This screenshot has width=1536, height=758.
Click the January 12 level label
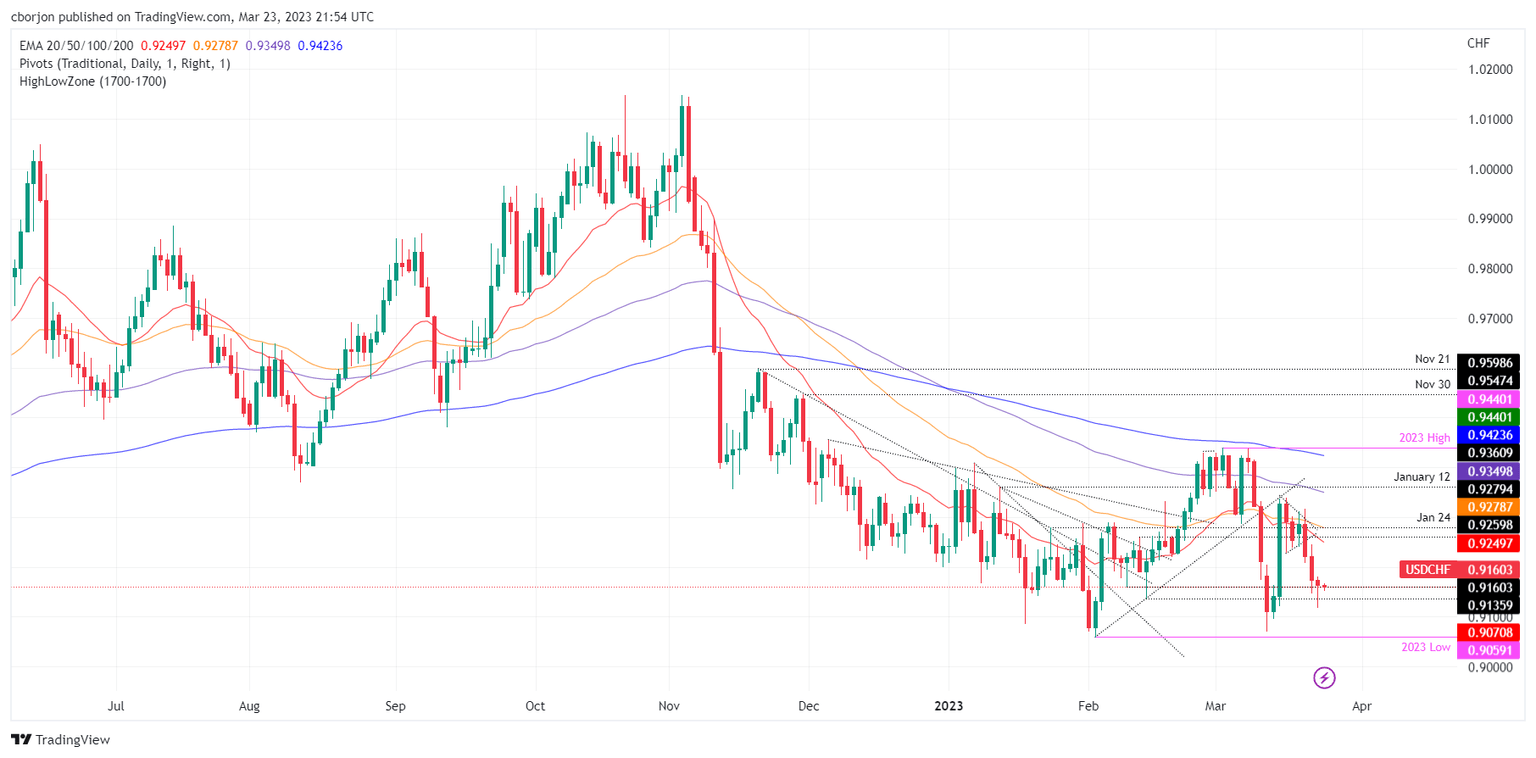coord(1420,477)
